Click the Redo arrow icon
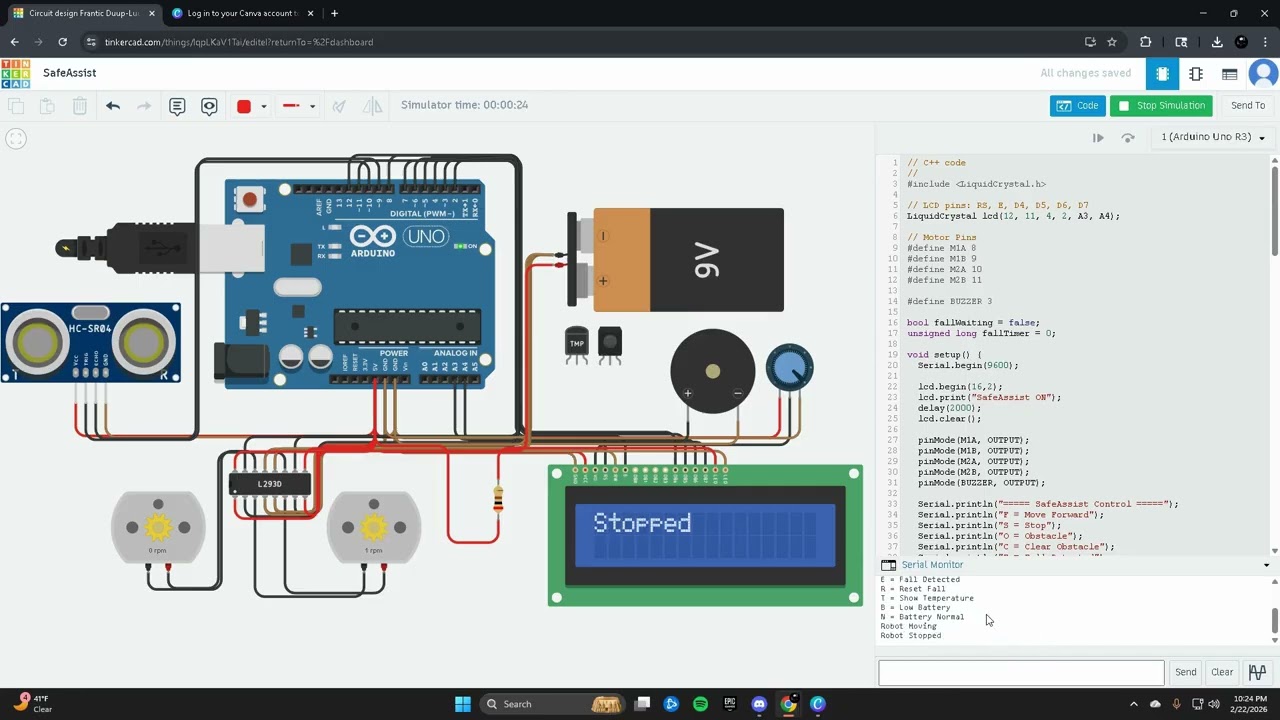This screenshot has width=1280, height=720. coord(144,106)
